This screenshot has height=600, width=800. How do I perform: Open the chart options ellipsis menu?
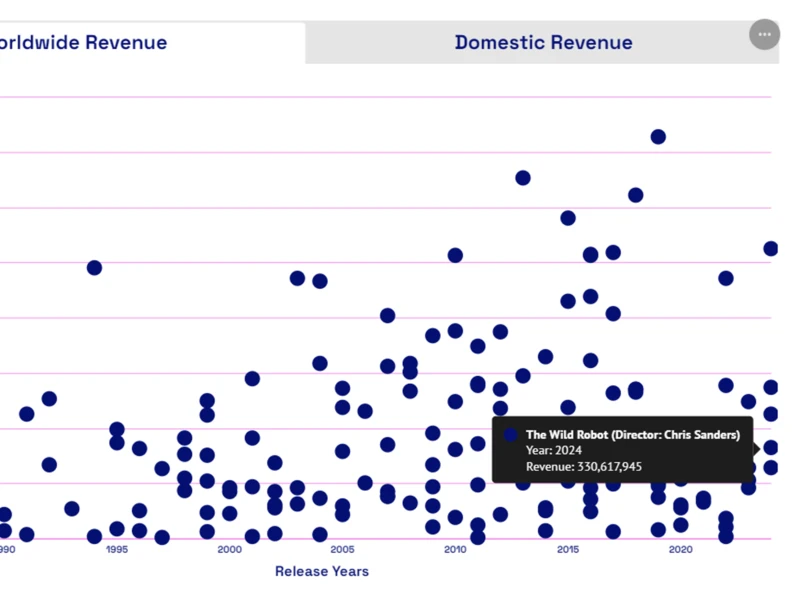click(x=764, y=35)
